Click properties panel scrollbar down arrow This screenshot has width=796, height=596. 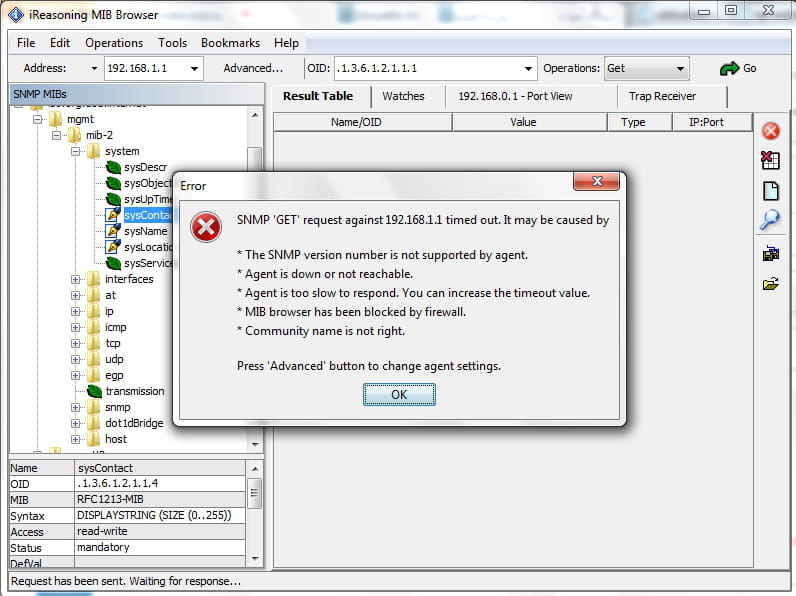255,558
